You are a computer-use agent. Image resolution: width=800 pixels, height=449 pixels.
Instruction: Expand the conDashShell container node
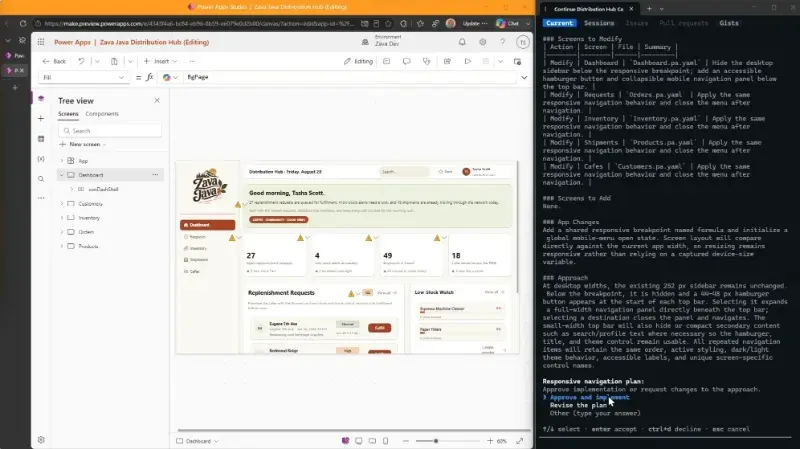tap(72, 189)
